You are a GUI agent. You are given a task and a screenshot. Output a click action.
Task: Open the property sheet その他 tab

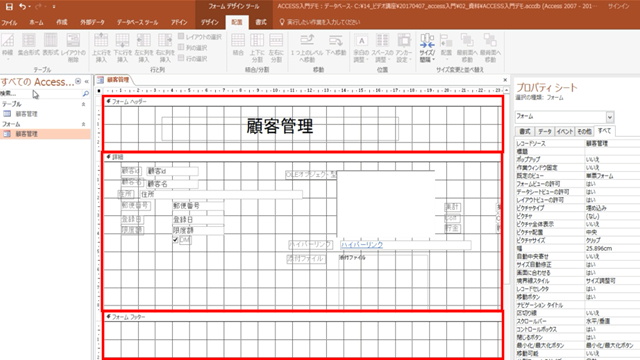(584, 131)
